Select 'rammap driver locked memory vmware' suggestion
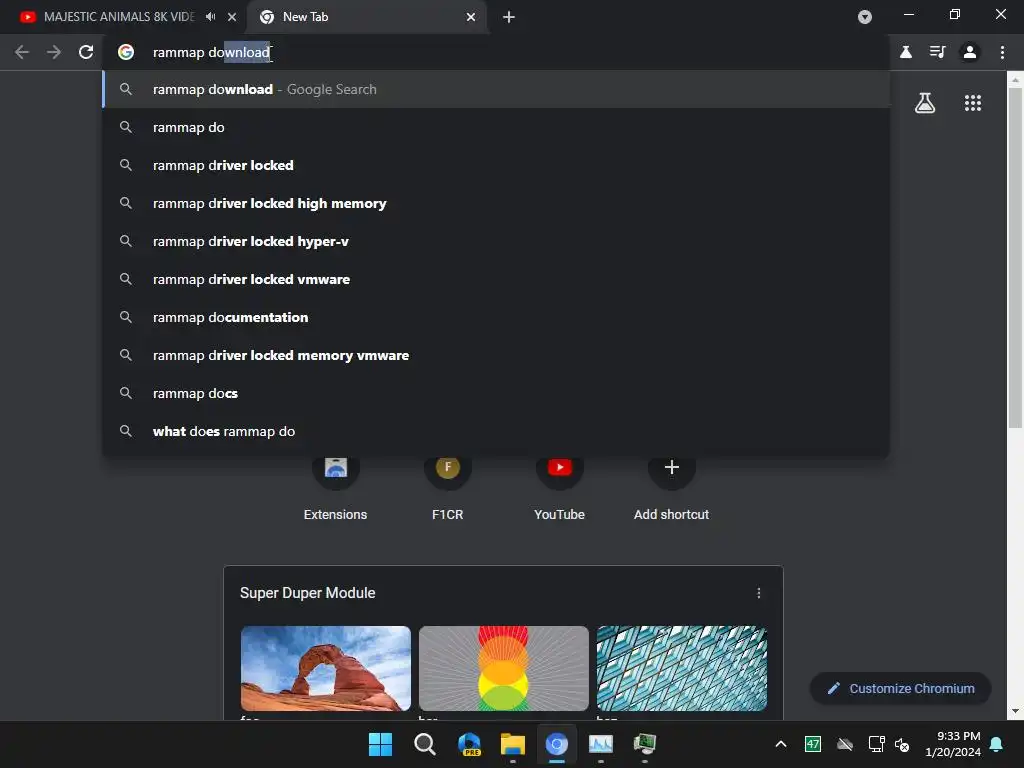 tap(496, 355)
